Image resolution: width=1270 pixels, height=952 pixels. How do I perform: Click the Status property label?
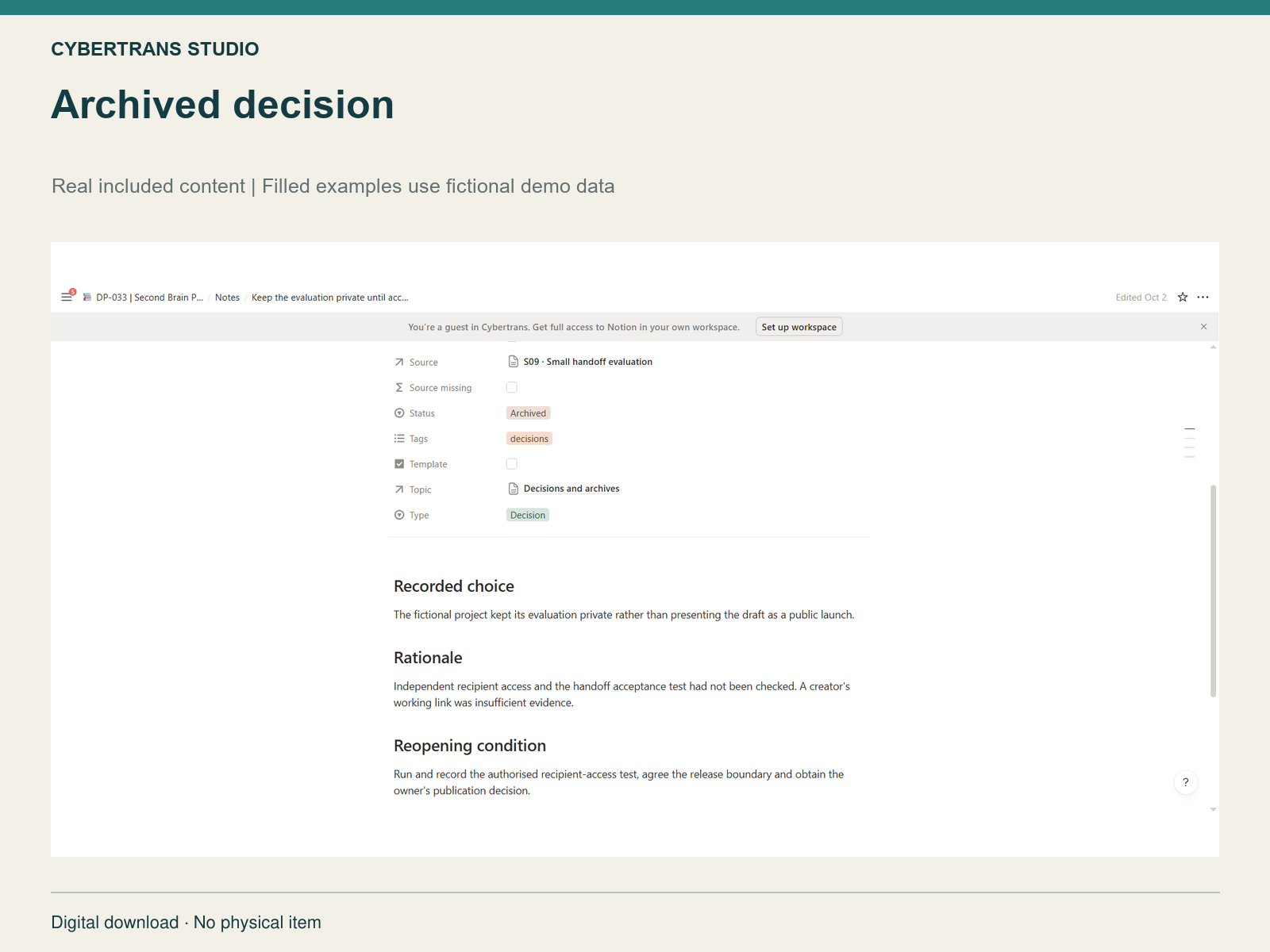pyautogui.click(x=422, y=413)
